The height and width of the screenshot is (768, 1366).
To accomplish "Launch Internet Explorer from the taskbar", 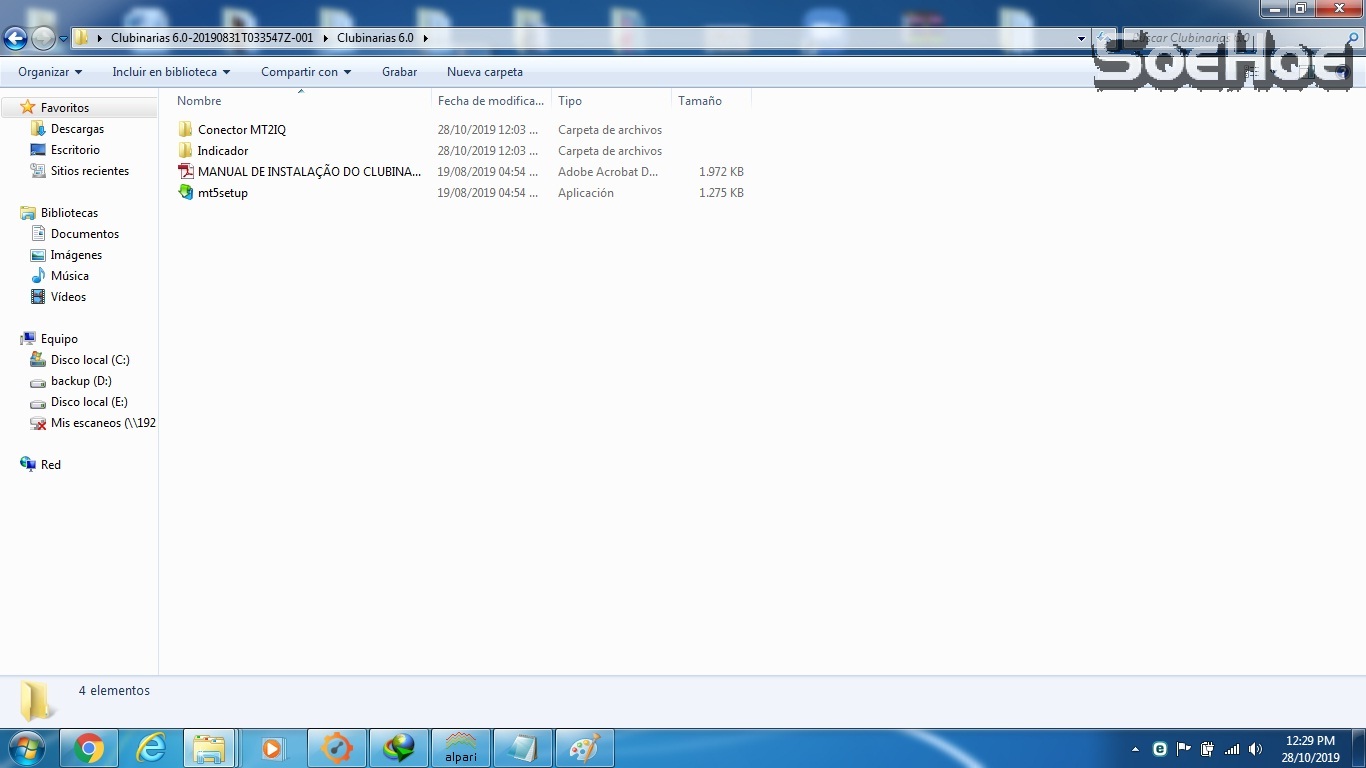I will [x=151, y=748].
